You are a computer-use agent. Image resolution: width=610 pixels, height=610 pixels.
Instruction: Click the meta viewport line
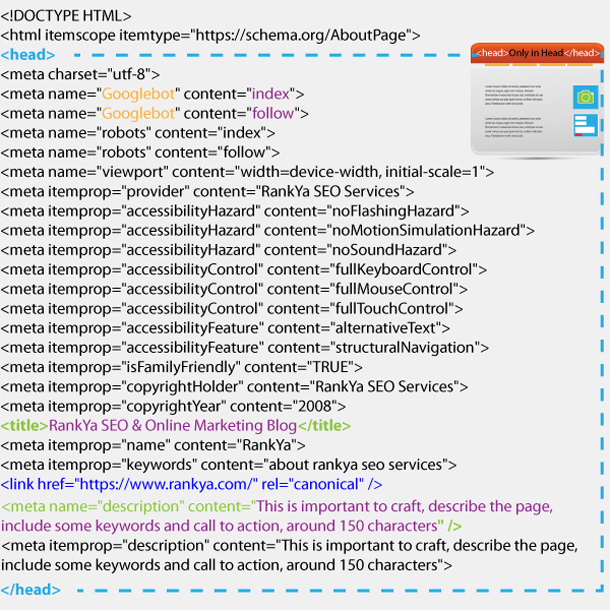click(x=247, y=172)
